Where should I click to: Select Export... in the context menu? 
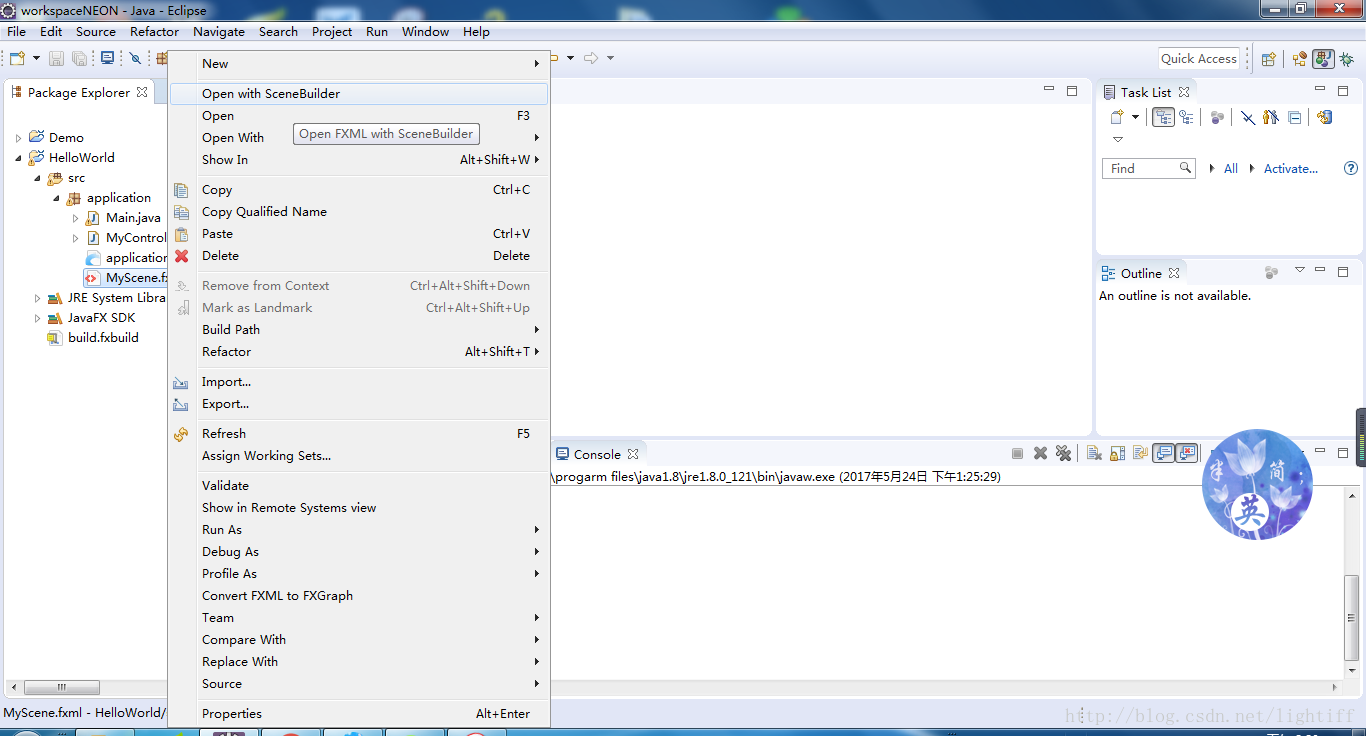click(x=359, y=404)
